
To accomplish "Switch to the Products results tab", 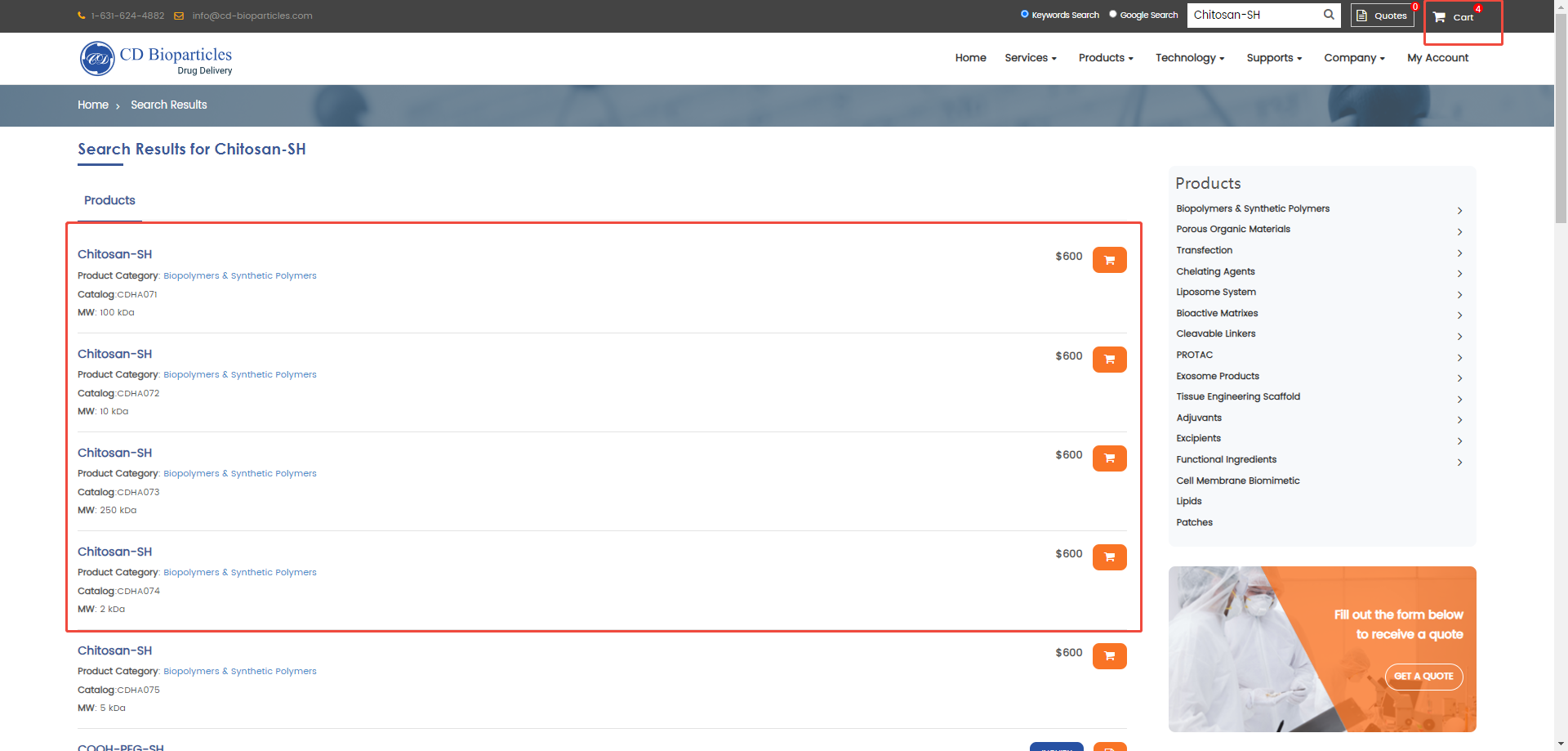I will (x=109, y=200).
